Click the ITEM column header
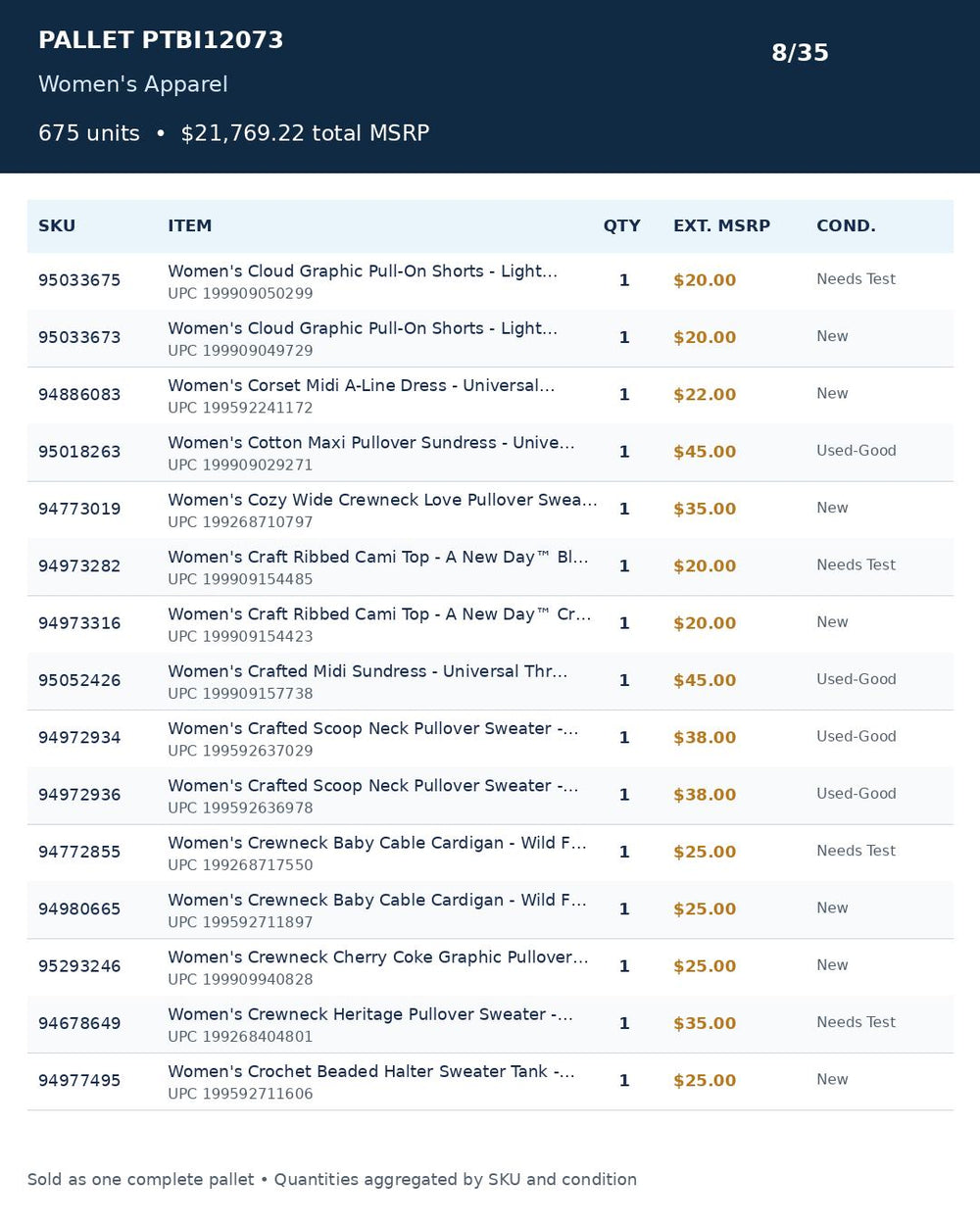The width and height of the screenshot is (980, 1225). pos(189,225)
